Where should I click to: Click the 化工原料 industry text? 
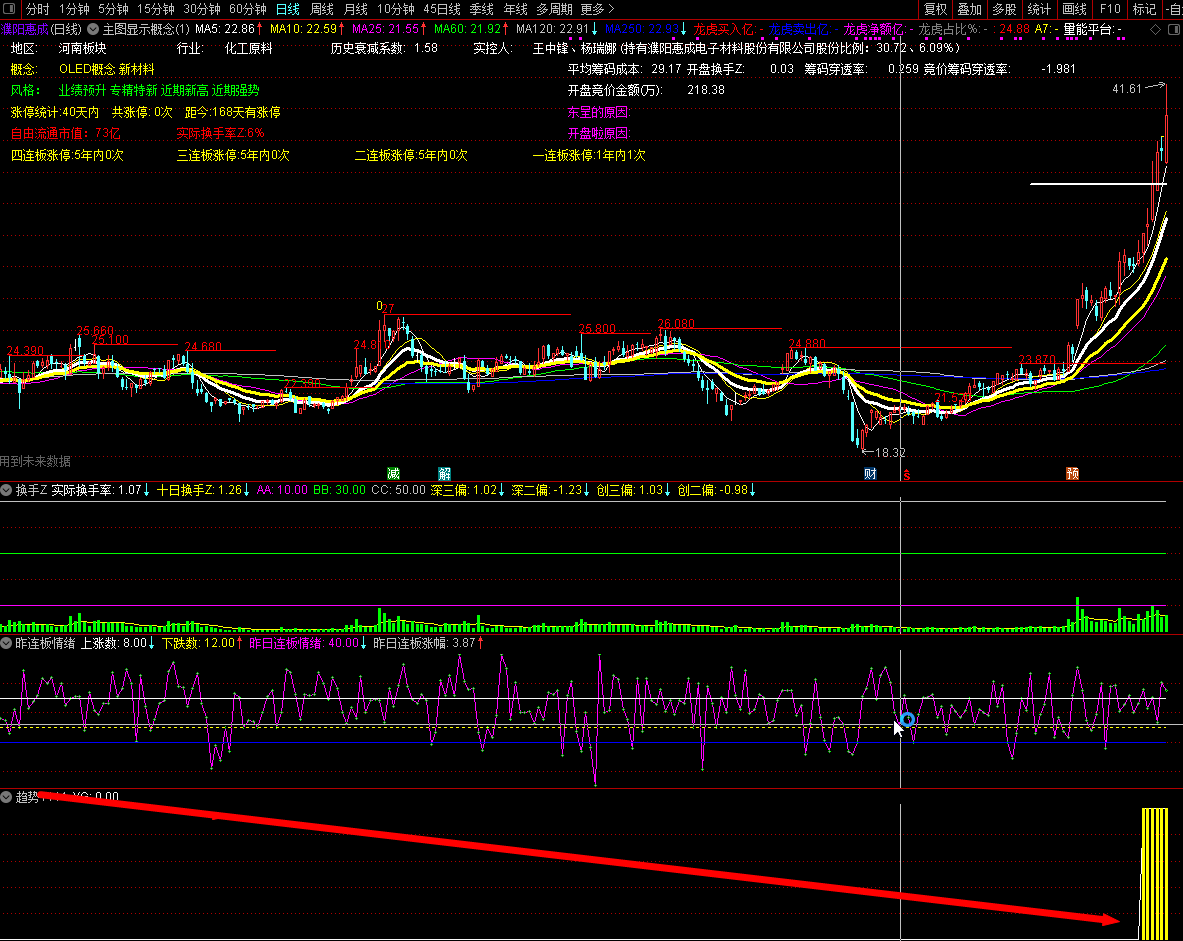tap(248, 48)
